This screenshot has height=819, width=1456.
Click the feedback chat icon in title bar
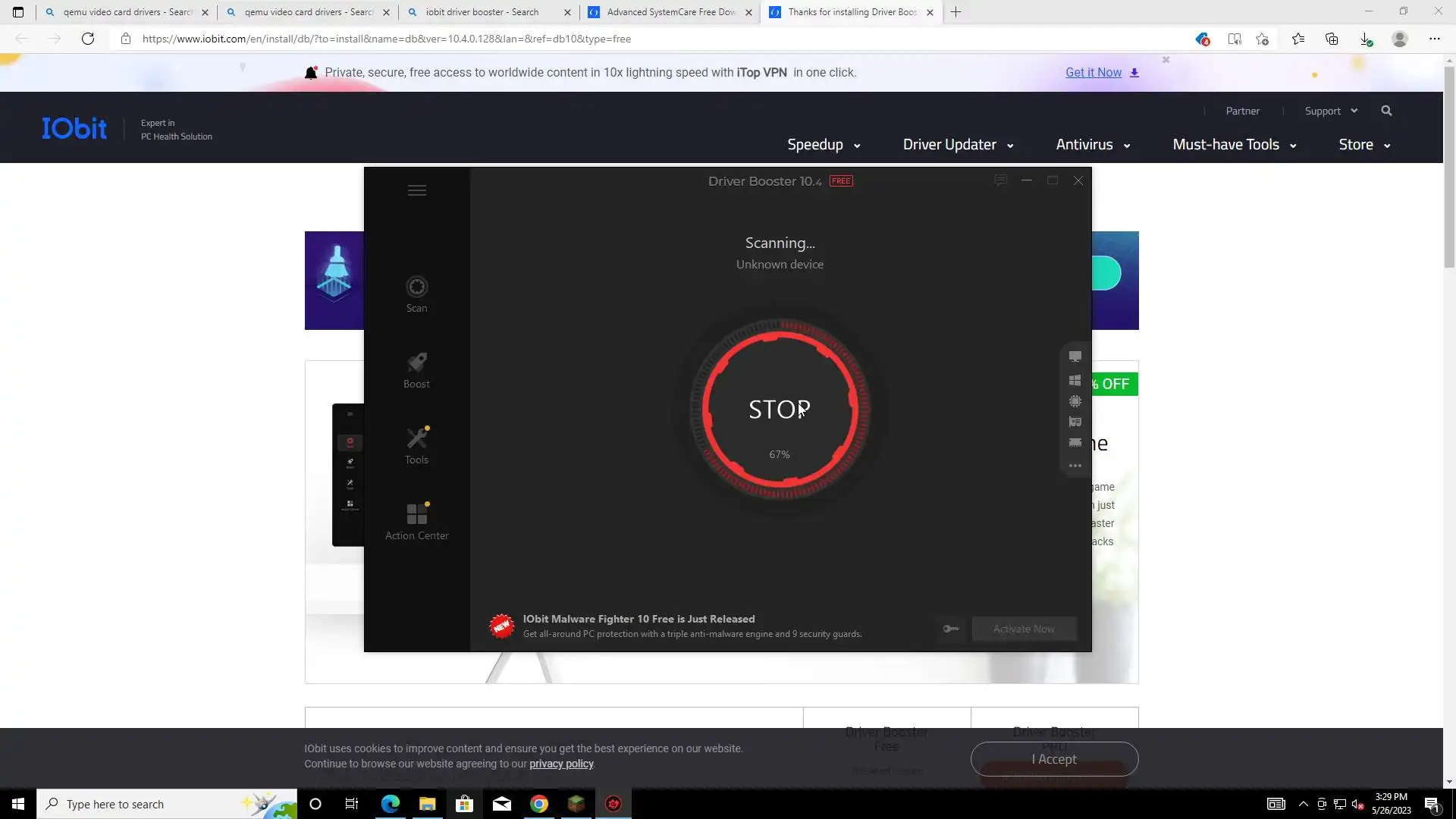click(x=1000, y=180)
